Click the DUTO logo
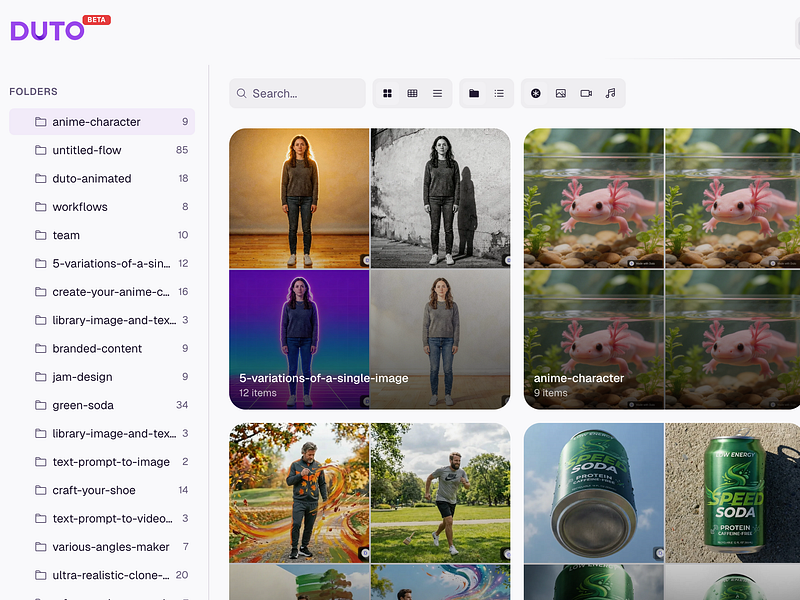The width and height of the screenshot is (800, 600). (47, 31)
